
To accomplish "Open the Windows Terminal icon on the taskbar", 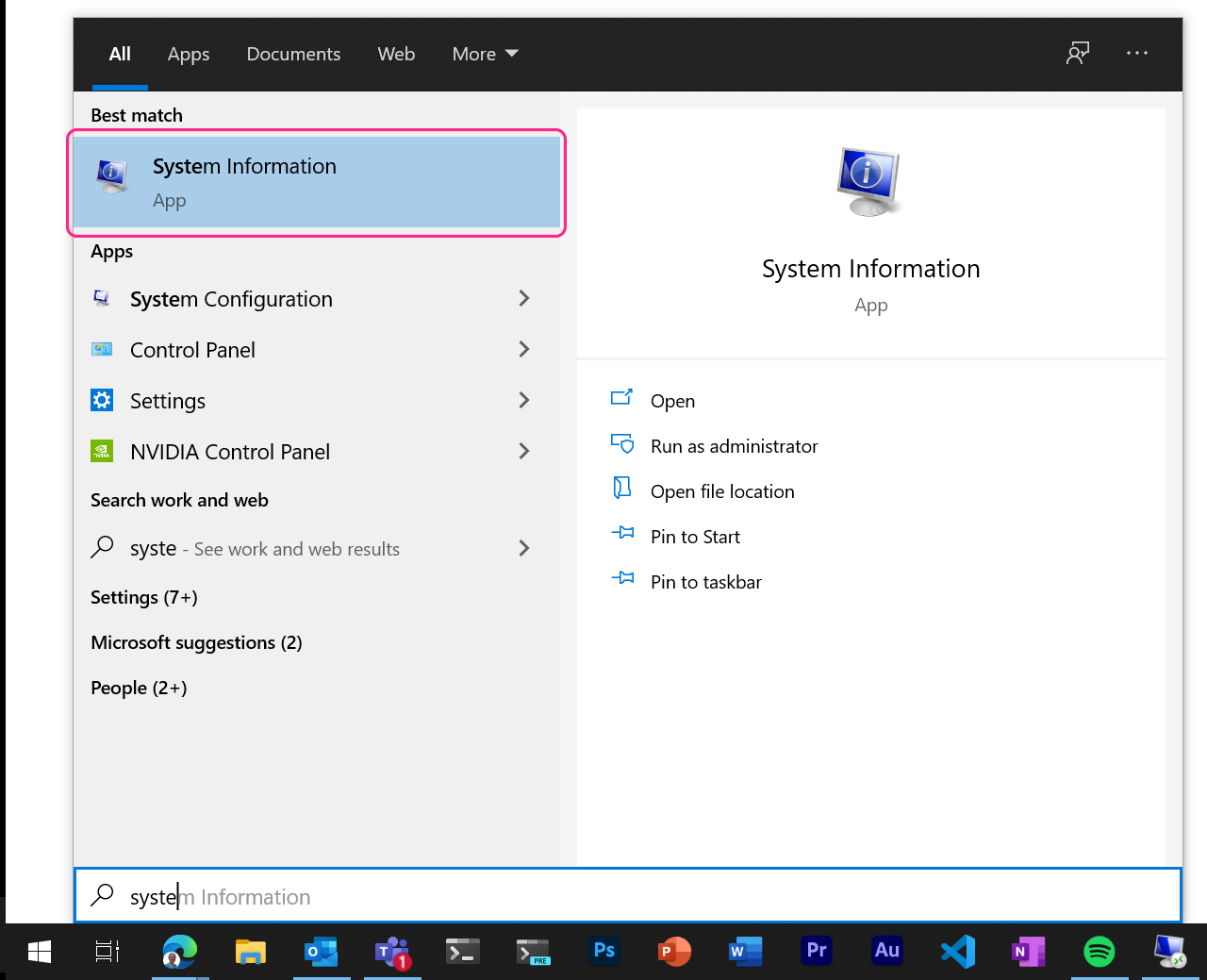I will point(463,952).
